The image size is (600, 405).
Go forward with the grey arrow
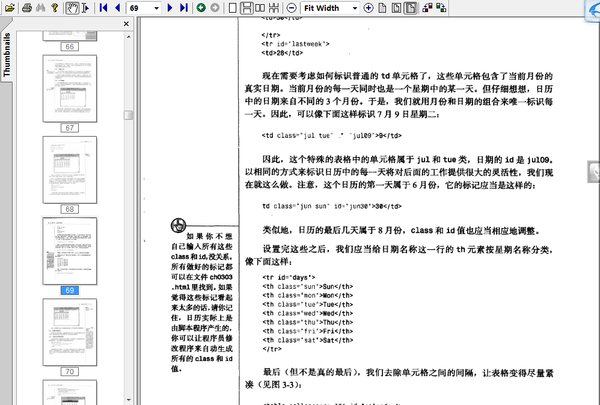215,8
